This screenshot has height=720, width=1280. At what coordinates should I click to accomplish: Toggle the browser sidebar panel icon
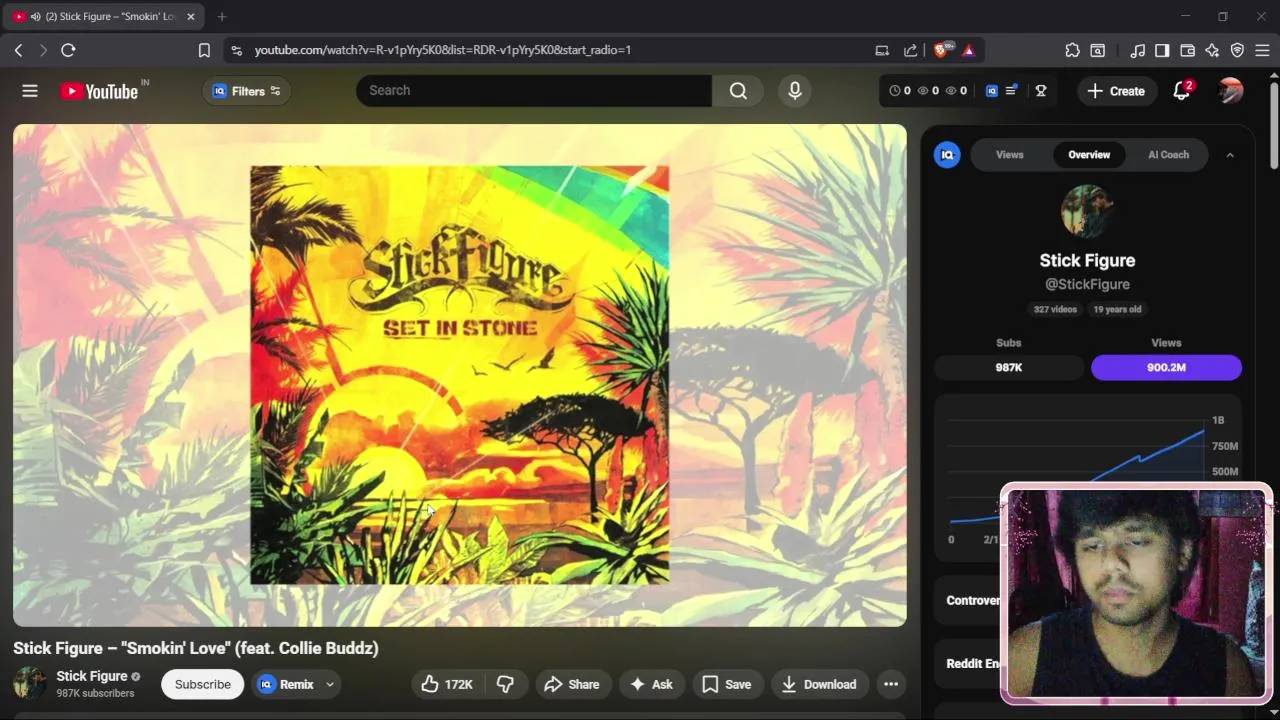point(1162,50)
